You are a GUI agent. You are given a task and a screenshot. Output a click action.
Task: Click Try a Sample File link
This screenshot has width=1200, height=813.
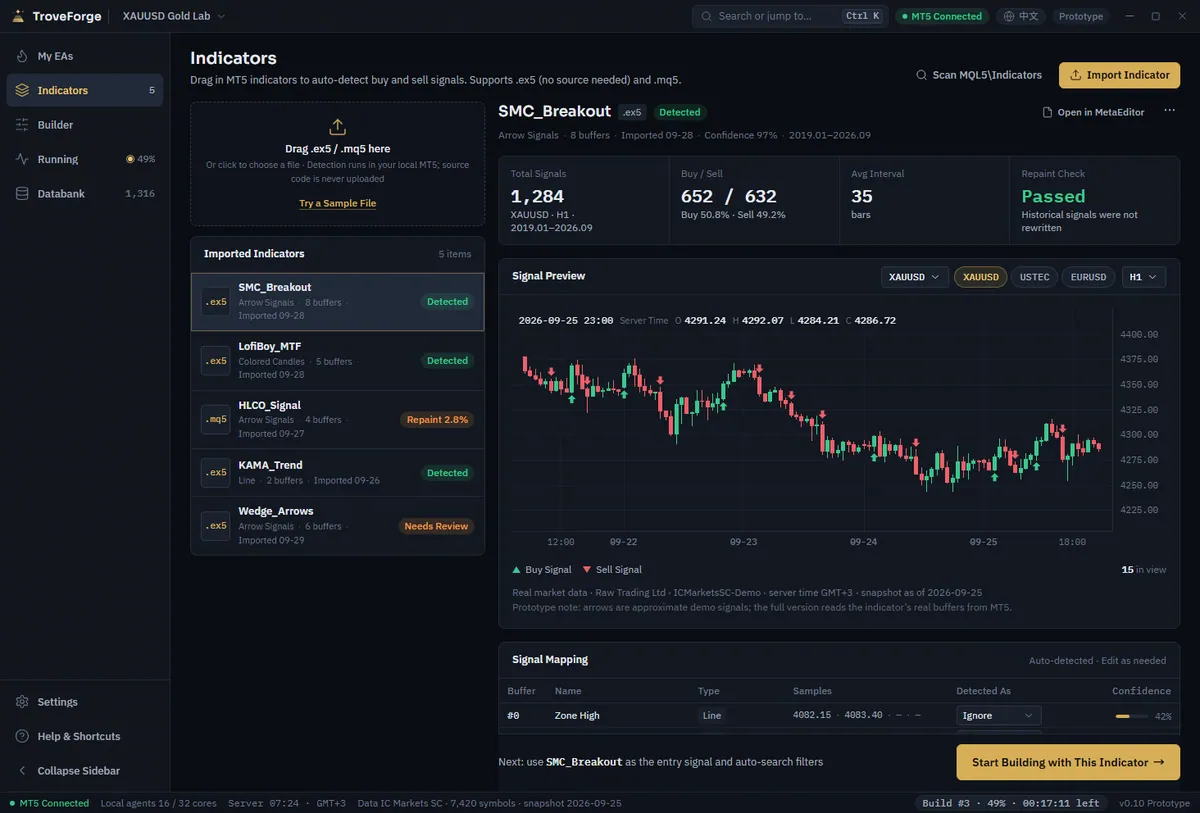[x=338, y=203]
